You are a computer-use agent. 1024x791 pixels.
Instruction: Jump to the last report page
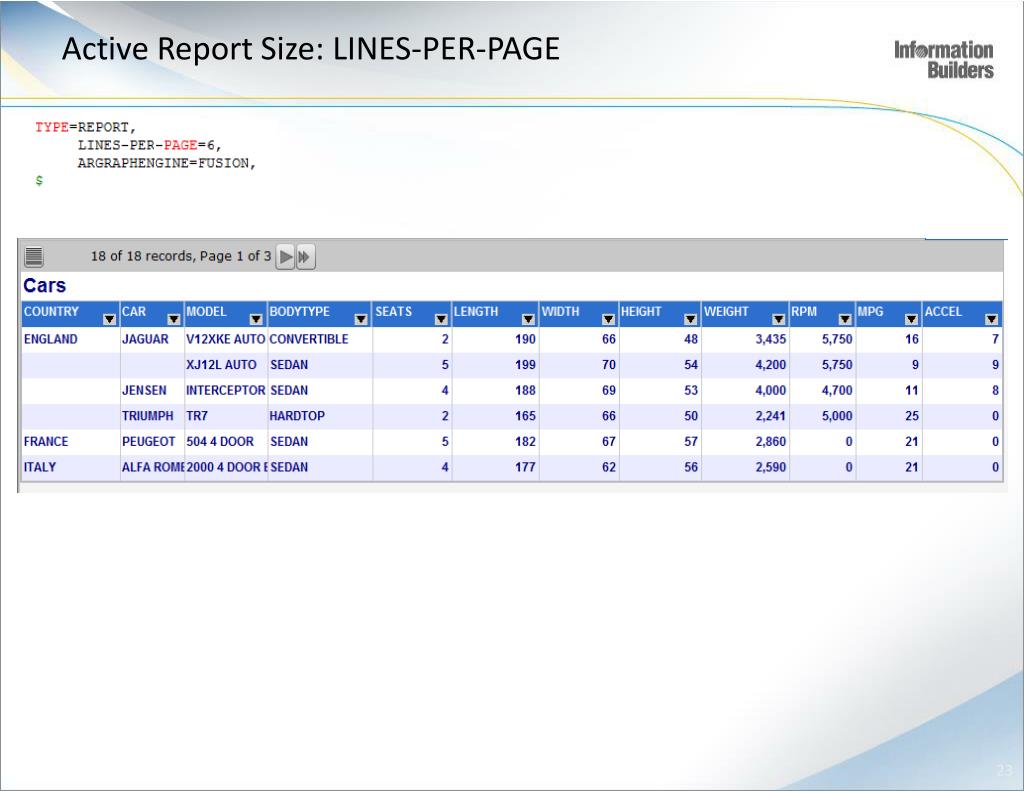click(305, 257)
